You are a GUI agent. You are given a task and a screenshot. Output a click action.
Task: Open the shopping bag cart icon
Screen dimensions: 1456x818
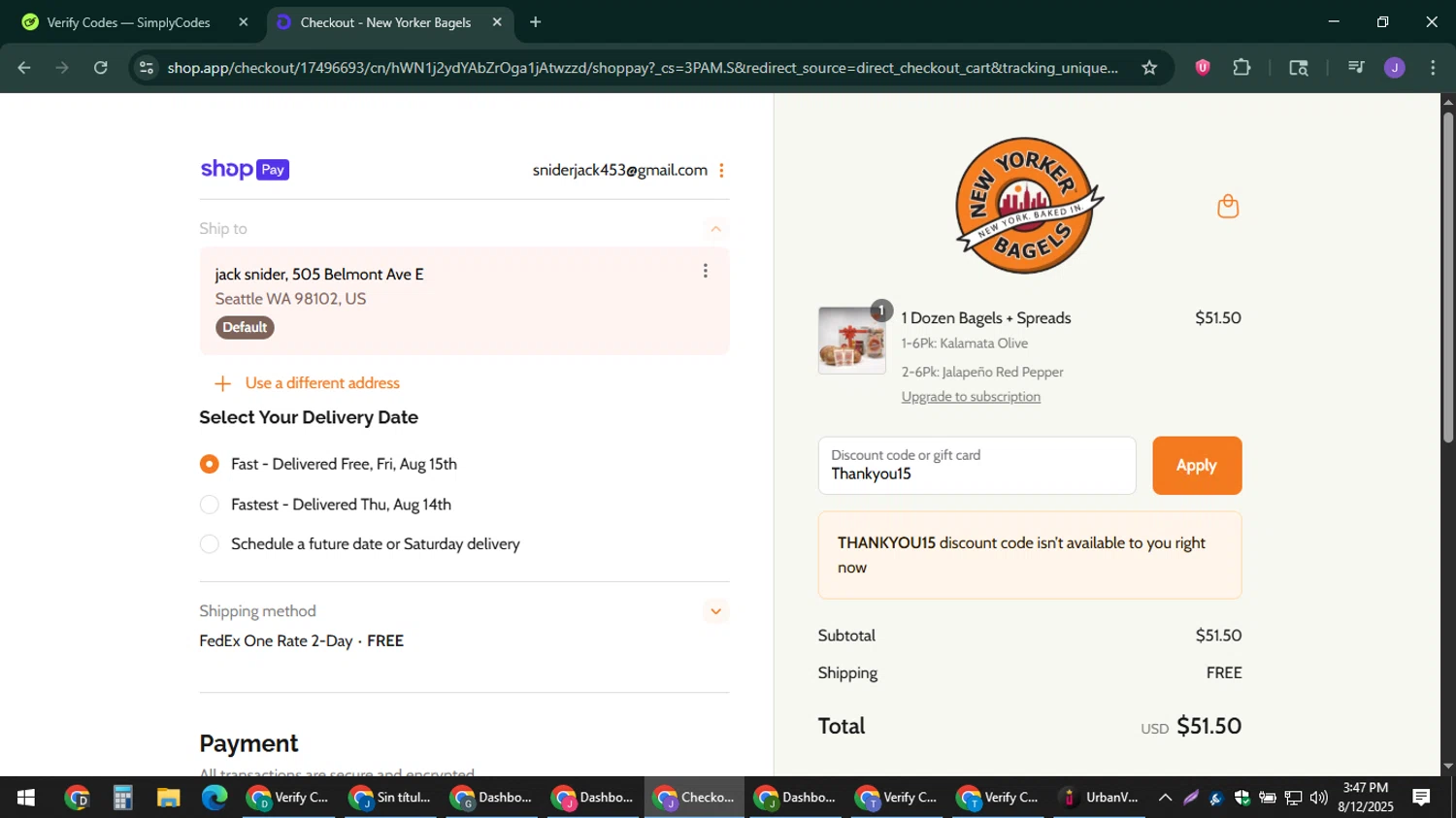pos(1228,206)
